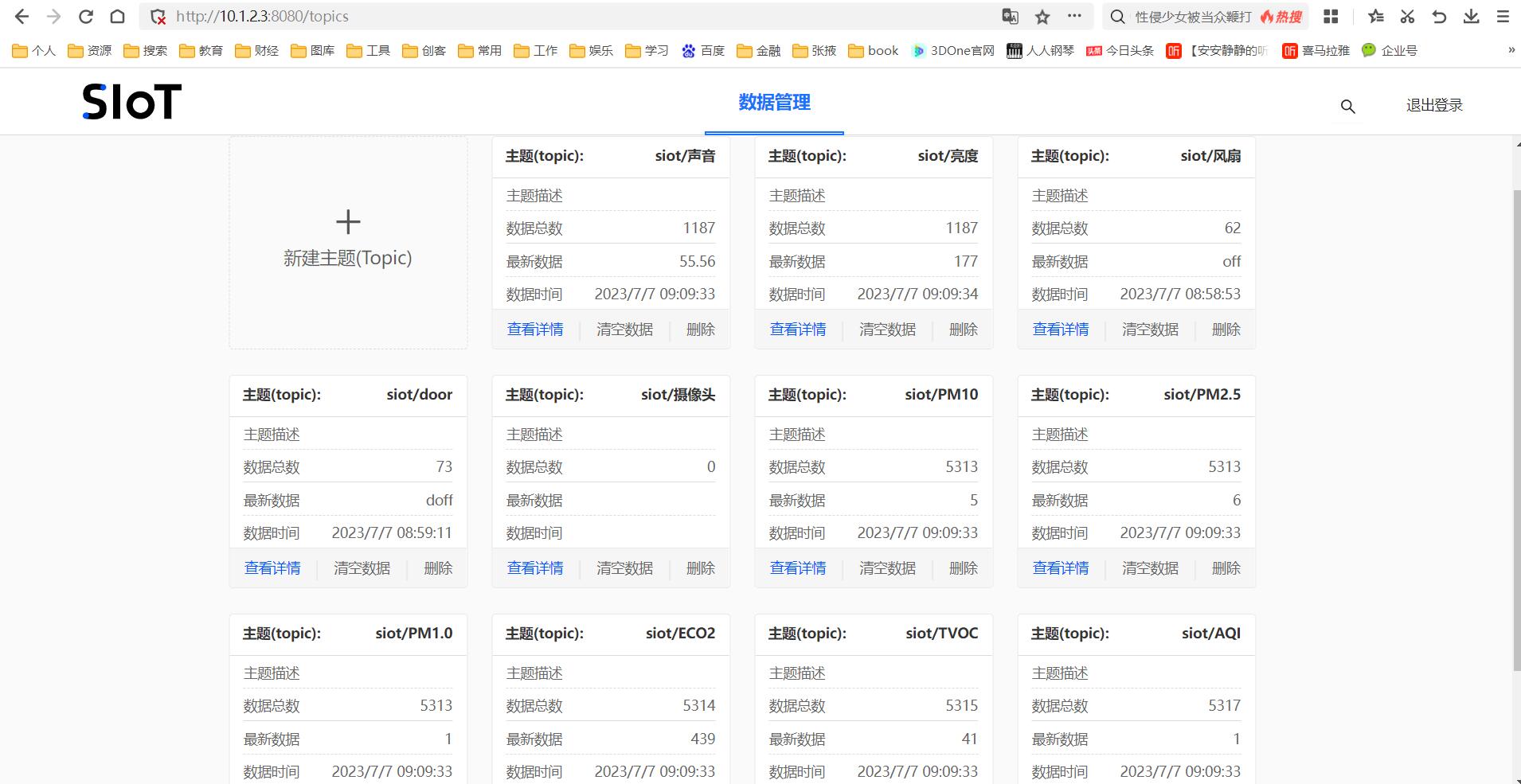Clear data of siot/PM2.5 topic
Screen dimensions: 1521x784
click(x=1150, y=568)
